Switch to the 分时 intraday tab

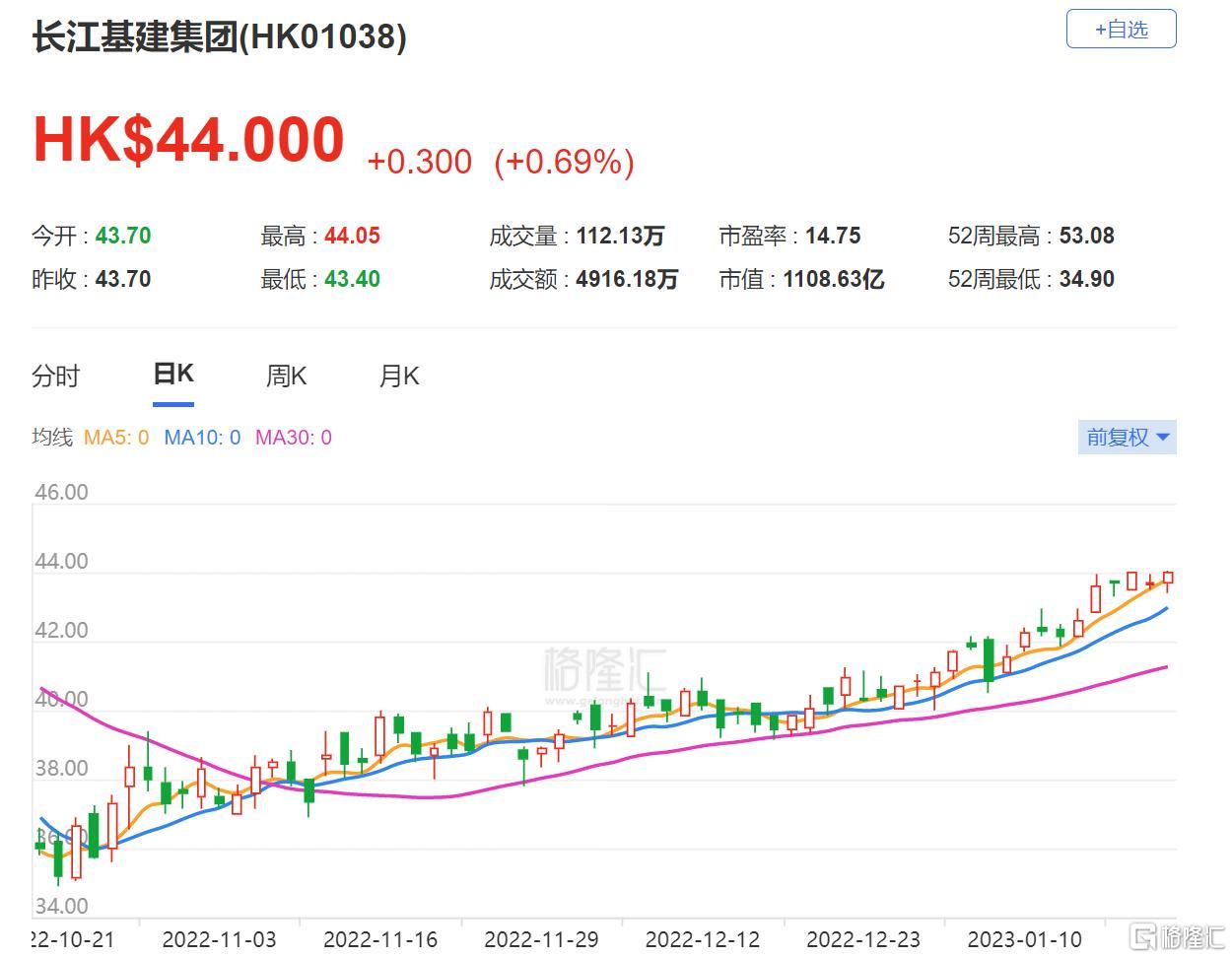[55, 376]
